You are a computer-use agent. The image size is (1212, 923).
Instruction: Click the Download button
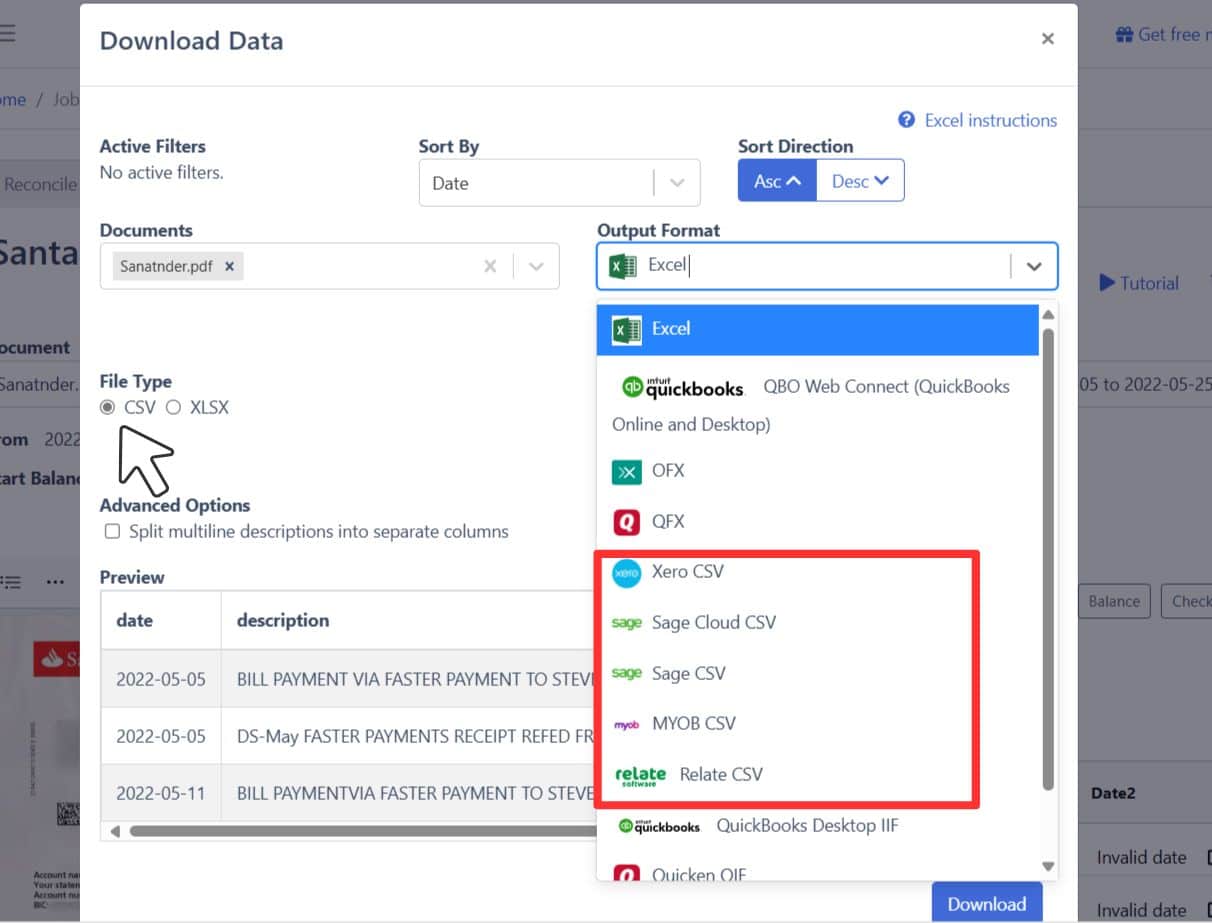tap(987, 903)
